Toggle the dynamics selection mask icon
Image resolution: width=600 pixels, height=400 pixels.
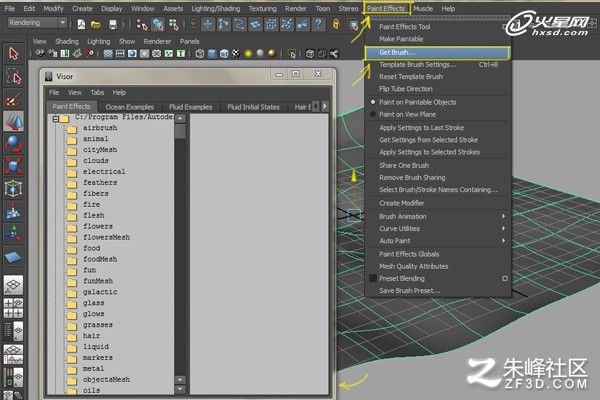pos(287,24)
